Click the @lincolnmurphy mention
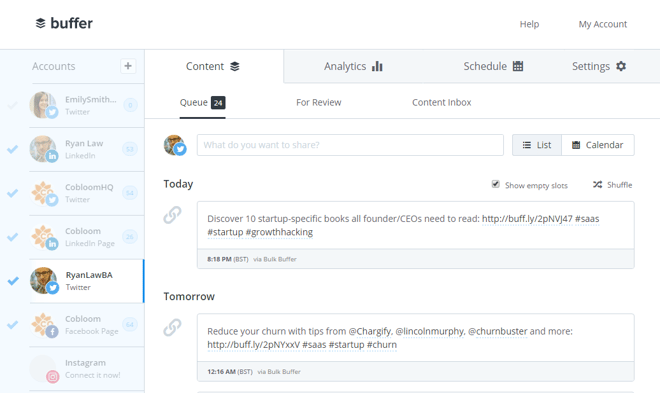This screenshot has height=393, width=660. [430, 332]
